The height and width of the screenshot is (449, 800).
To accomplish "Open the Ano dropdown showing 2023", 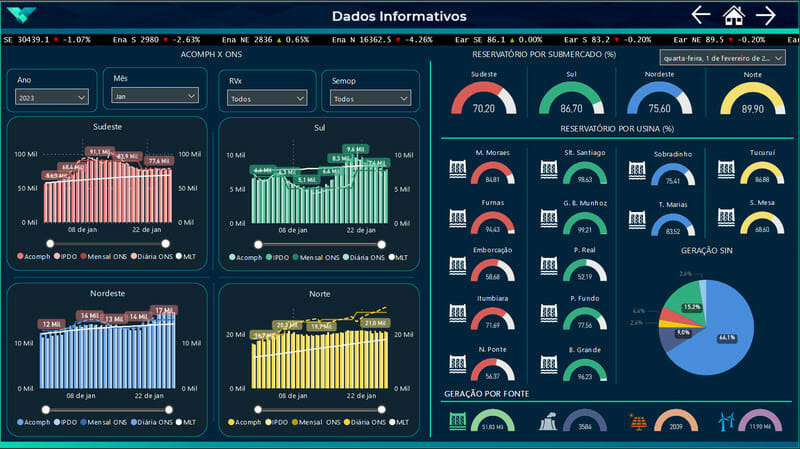I will coord(54,97).
